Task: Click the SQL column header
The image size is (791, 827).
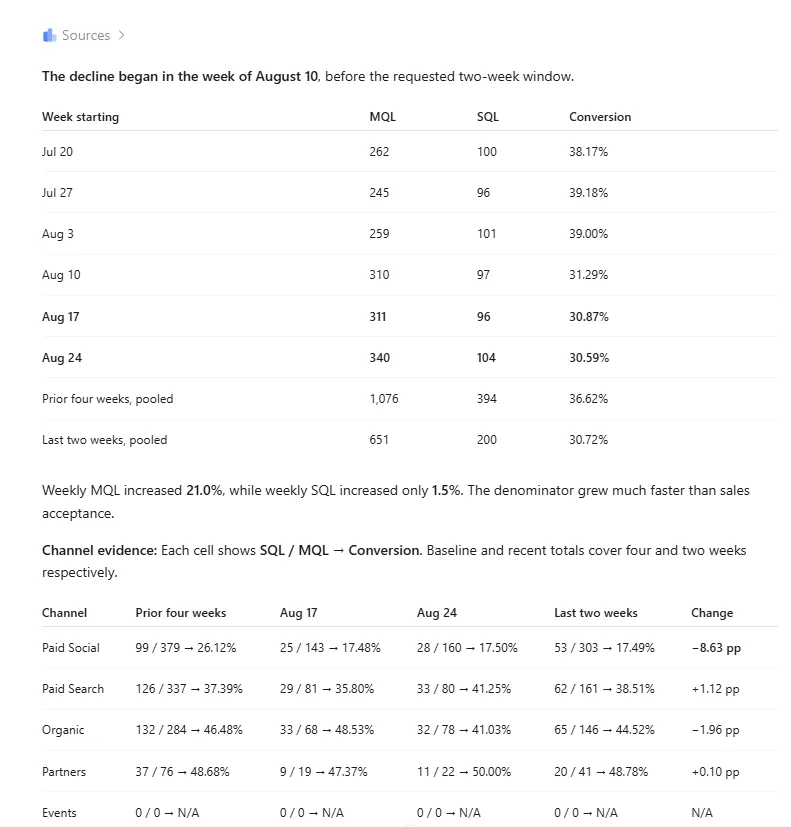Action: (x=488, y=117)
